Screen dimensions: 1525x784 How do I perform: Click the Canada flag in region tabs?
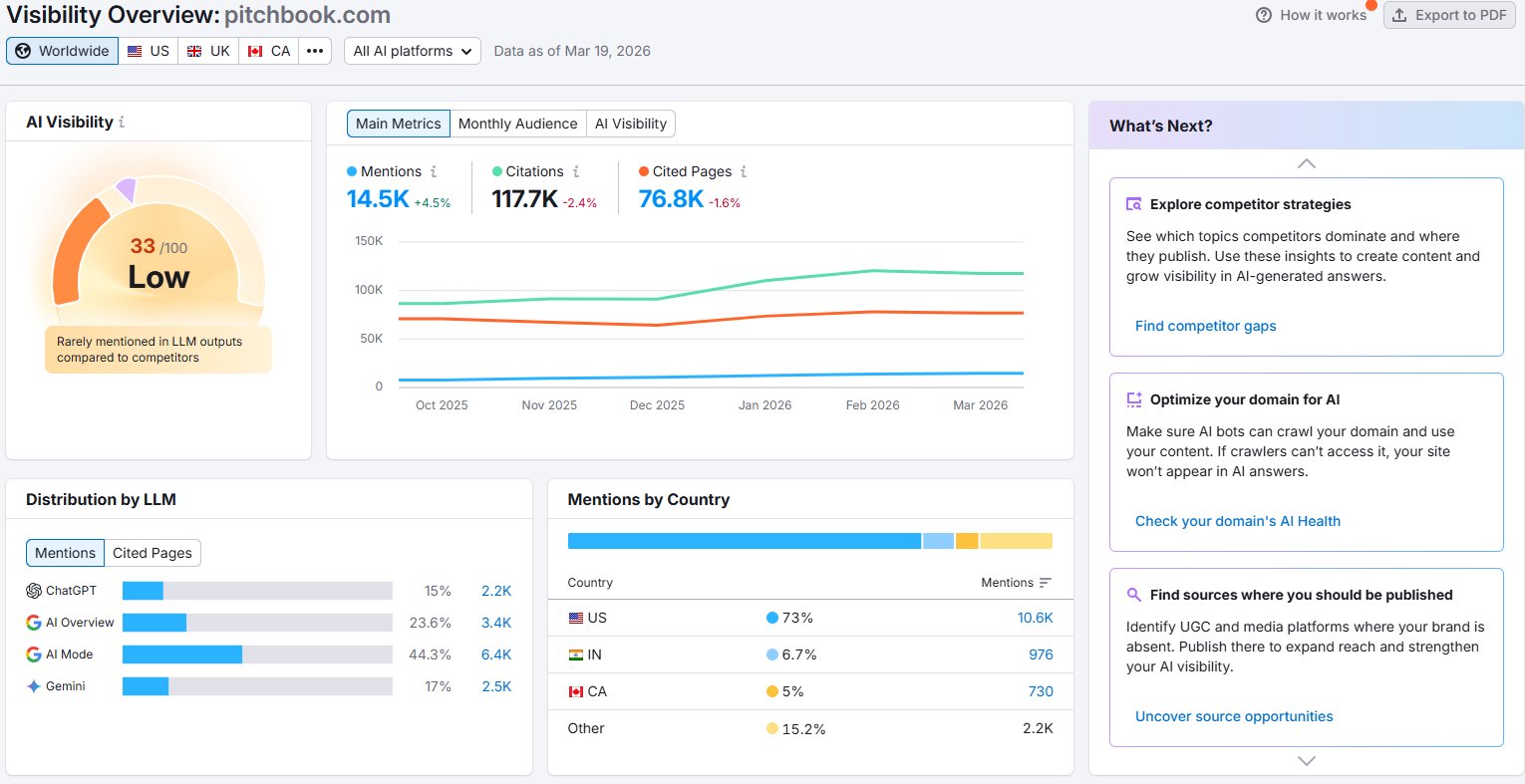coord(255,51)
